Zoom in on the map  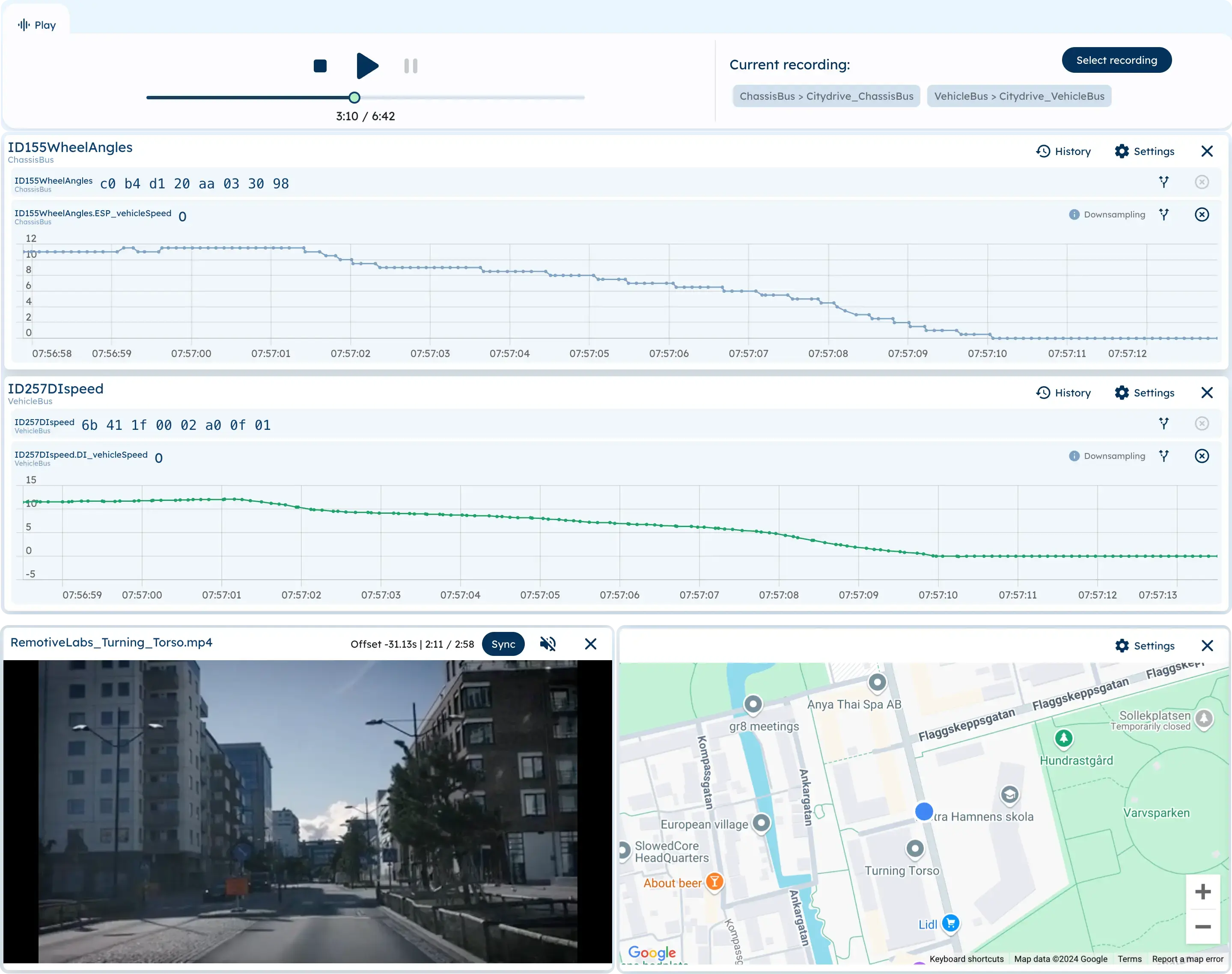tap(1202, 893)
